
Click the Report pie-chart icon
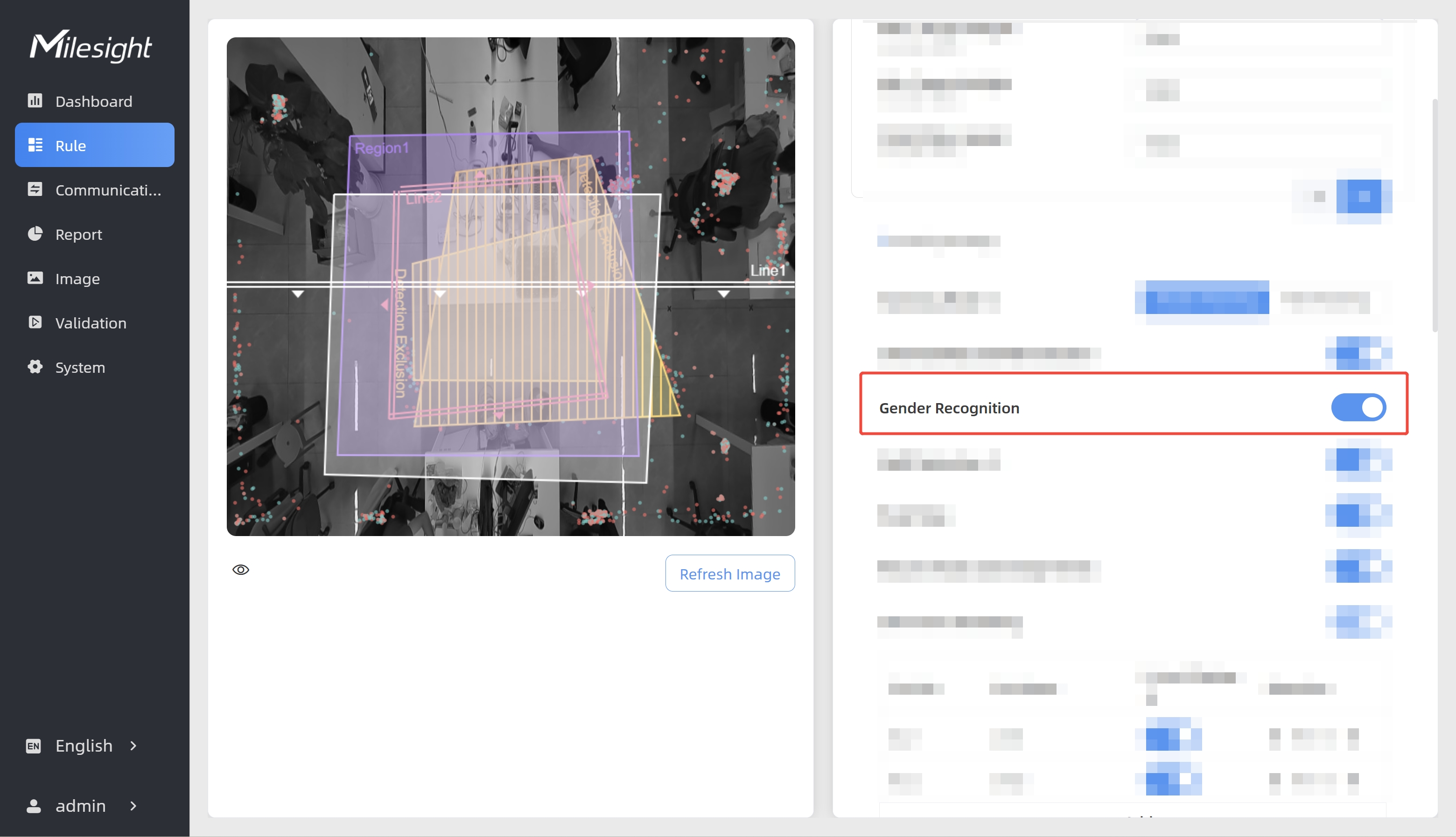tap(35, 233)
